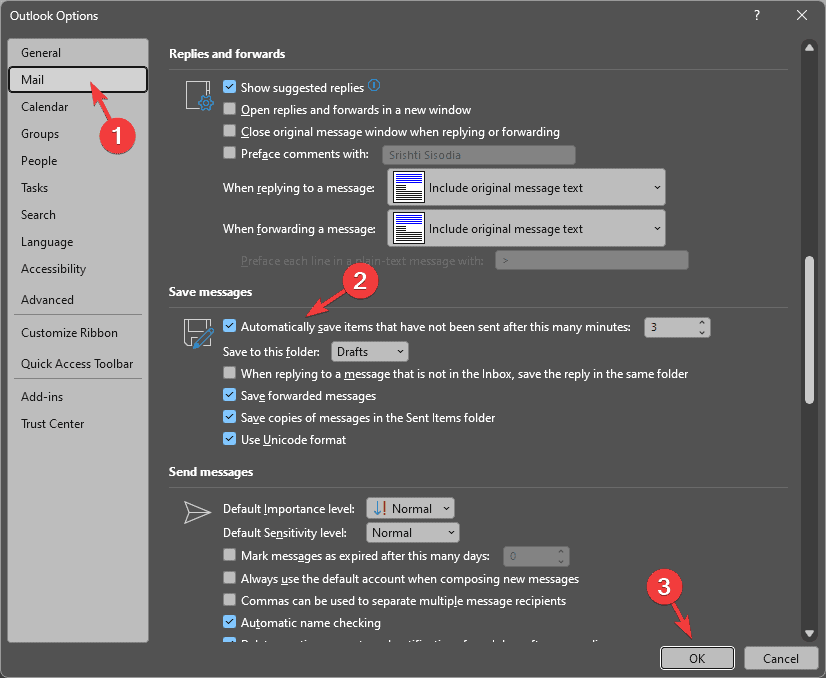This screenshot has width=826, height=678.
Task: Click the save messages disk icon
Action: click(x=199, y=333)
